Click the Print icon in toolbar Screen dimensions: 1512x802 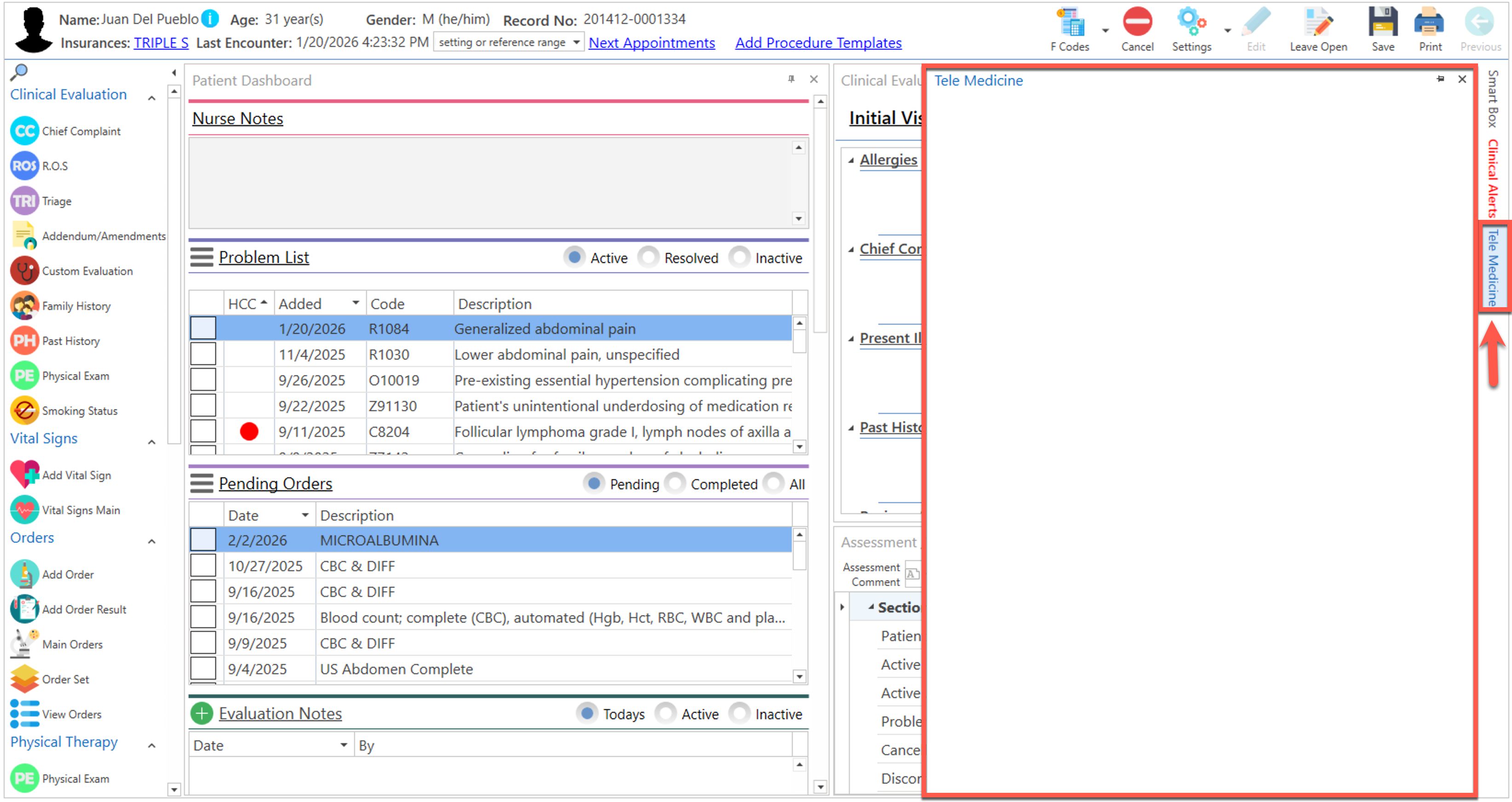1429,23
